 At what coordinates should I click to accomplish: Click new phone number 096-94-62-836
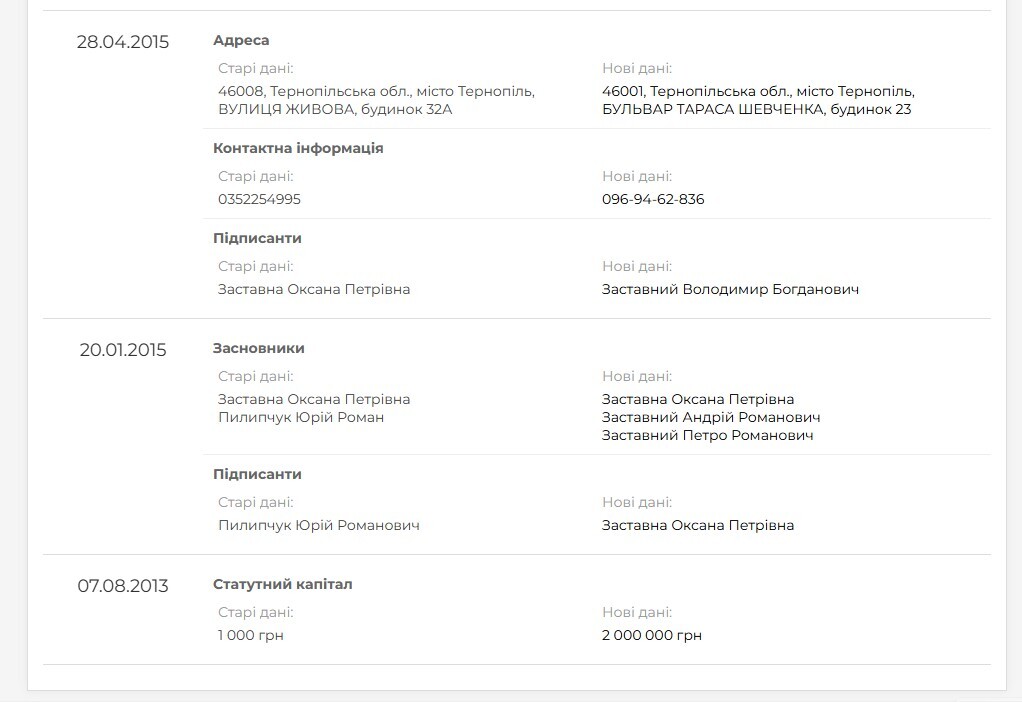(653, 199)
